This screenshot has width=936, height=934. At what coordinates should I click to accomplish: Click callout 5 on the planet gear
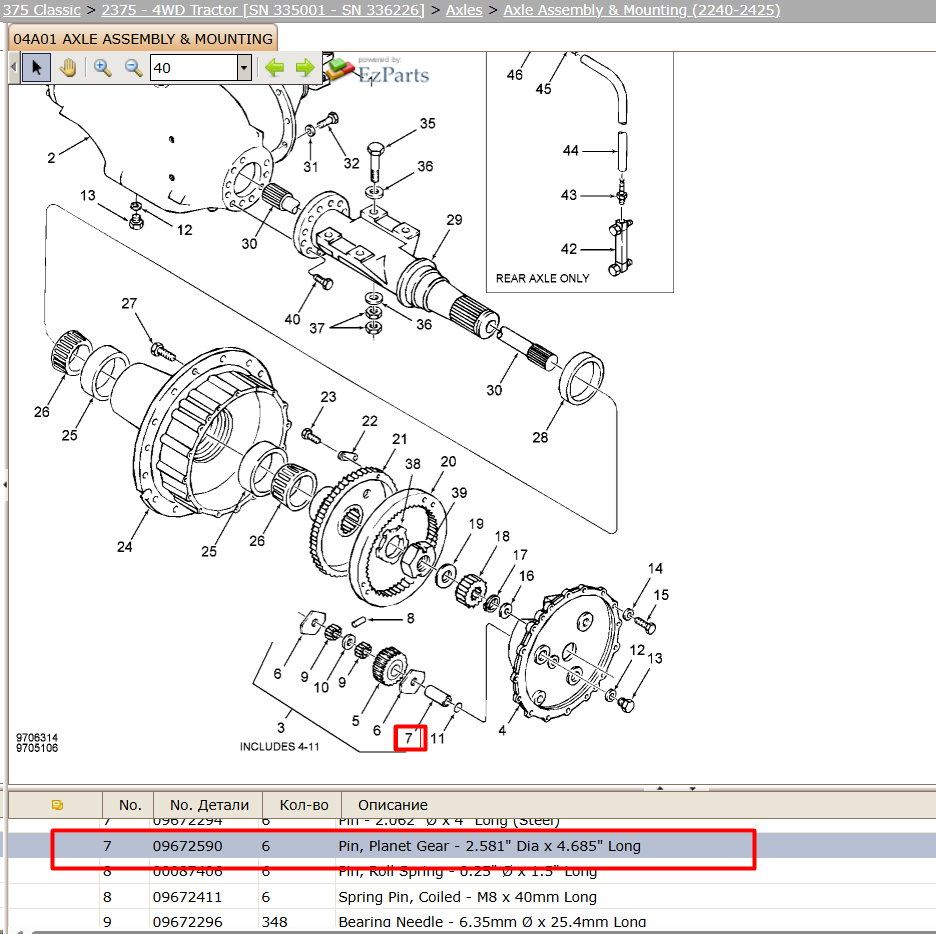tap(355, 722)
